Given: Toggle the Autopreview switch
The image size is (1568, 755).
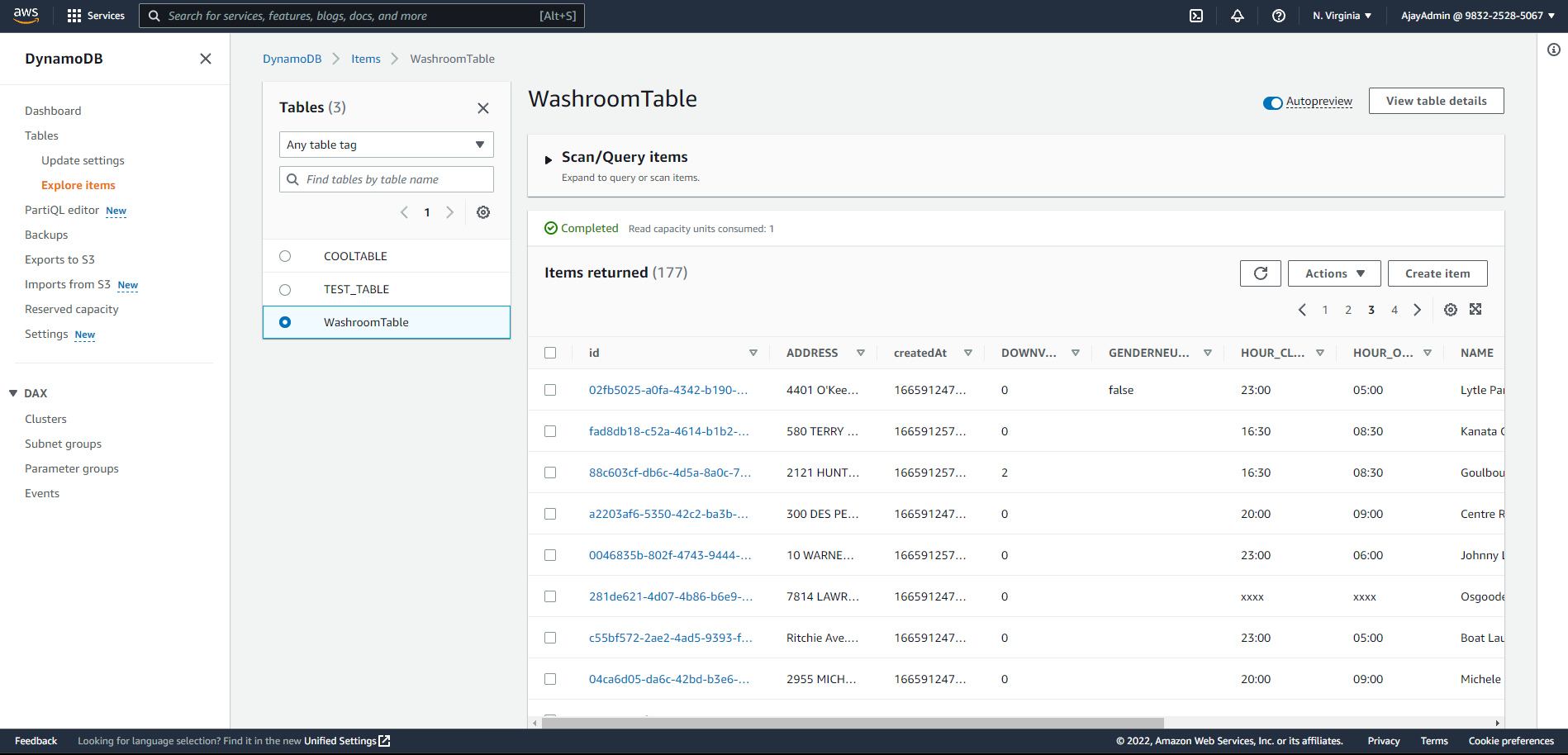Looking at the screenshot, I should pyautogui.click(x=1272, y=102).
